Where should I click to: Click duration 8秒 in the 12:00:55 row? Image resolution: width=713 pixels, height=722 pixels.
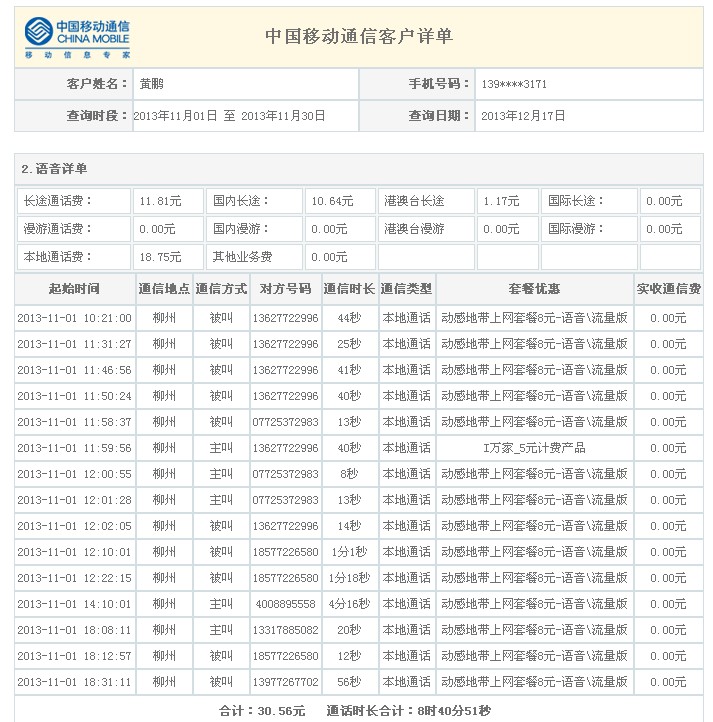[x=349, y=474]
